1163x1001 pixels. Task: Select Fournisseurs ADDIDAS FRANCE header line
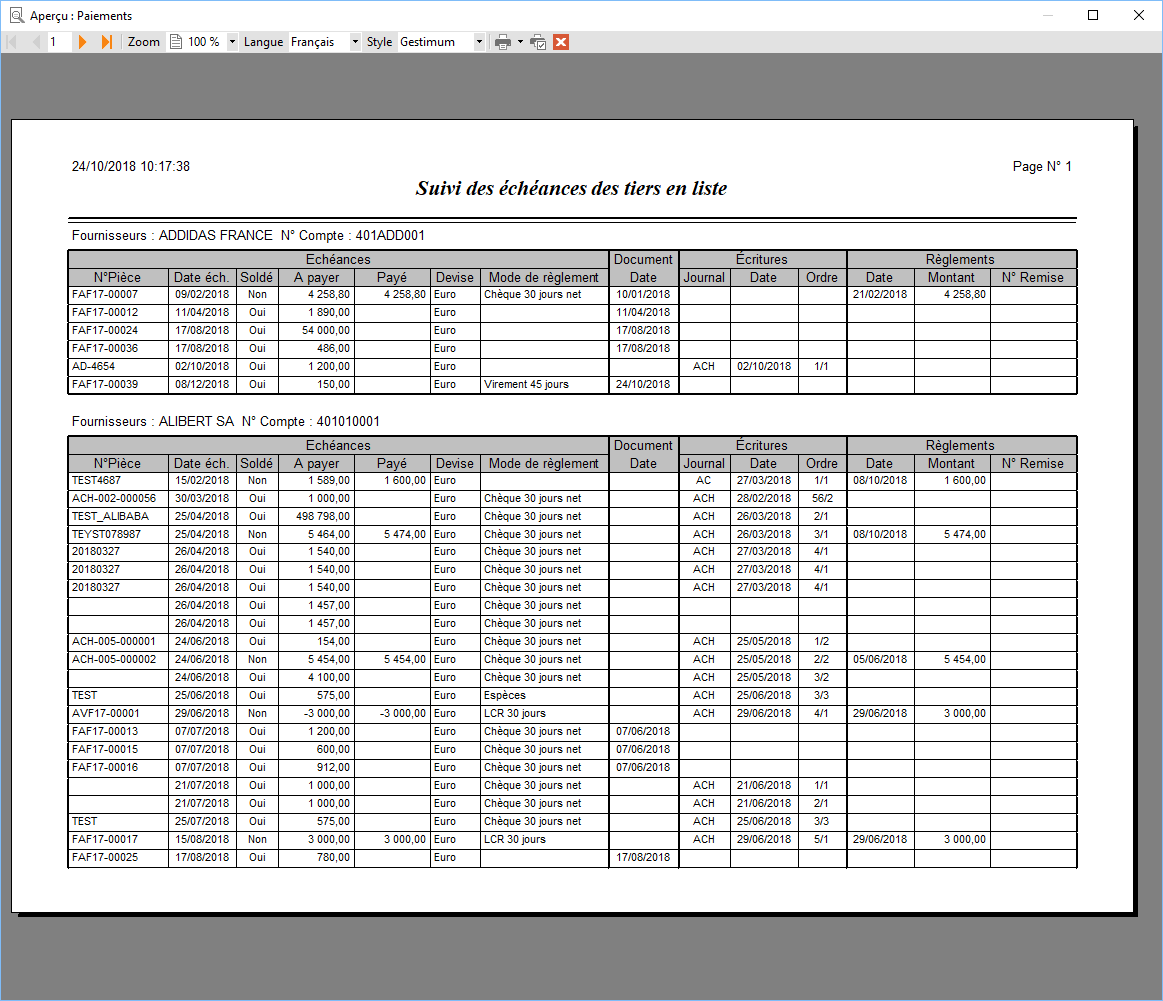(x=248, y=235)
